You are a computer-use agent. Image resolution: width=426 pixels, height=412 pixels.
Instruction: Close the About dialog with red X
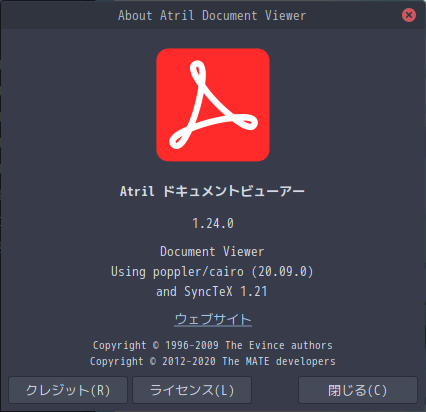click(x=409, y=15)
